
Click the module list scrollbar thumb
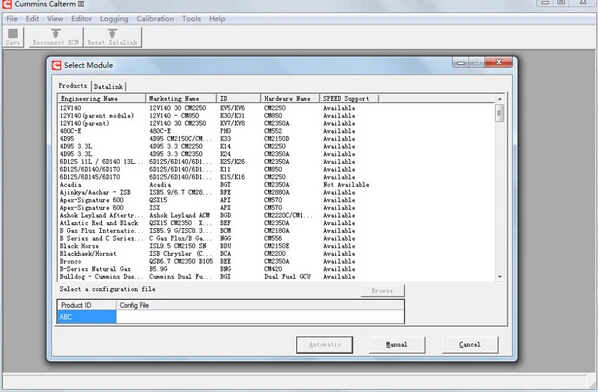[x=500, y=113]
